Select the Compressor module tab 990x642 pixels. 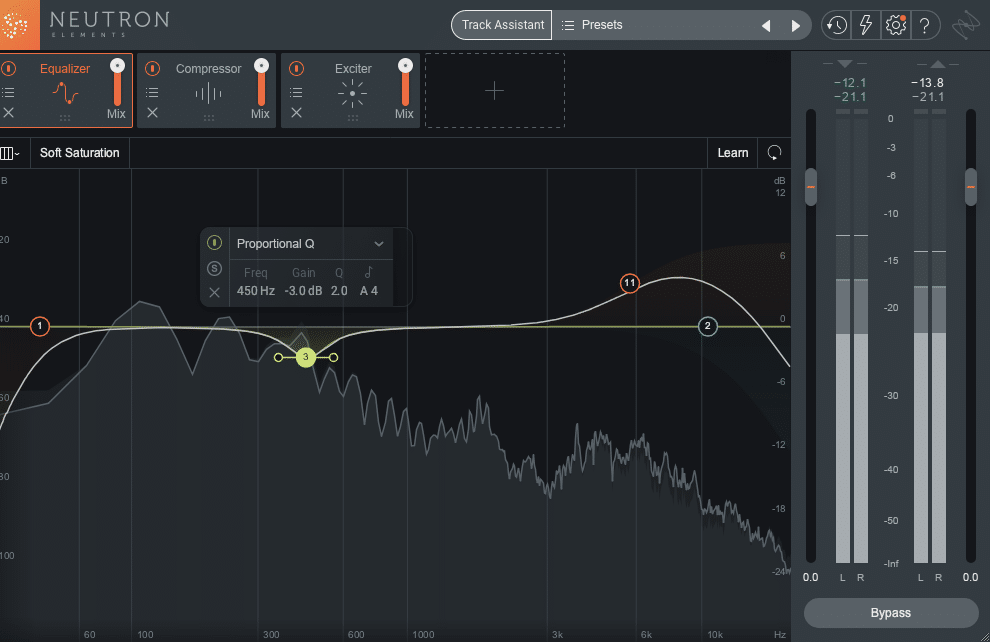coord(206,90)
